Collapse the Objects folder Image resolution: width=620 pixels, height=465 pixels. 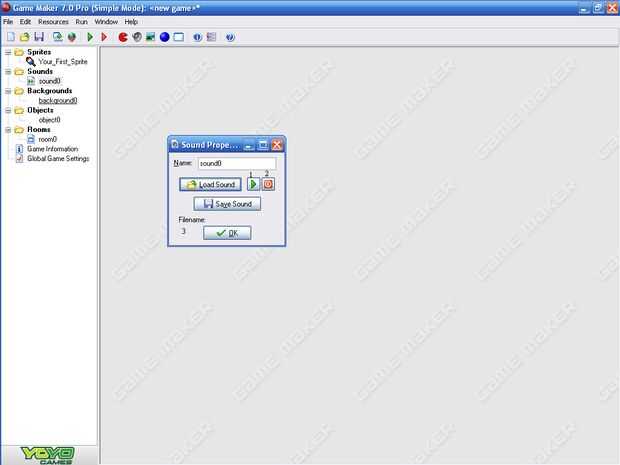pyautogui.click(x=8, y=110)
